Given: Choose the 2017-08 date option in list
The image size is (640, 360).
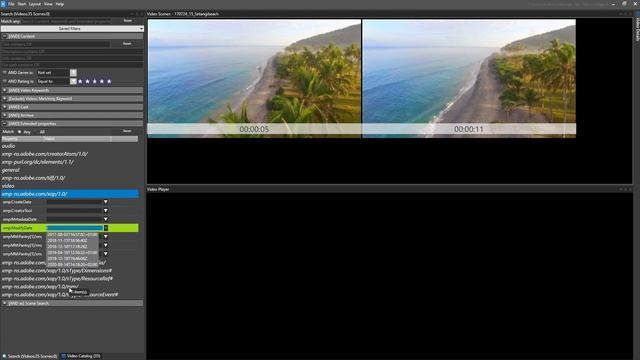Looking at the screenshot, I should click(72, 235).
